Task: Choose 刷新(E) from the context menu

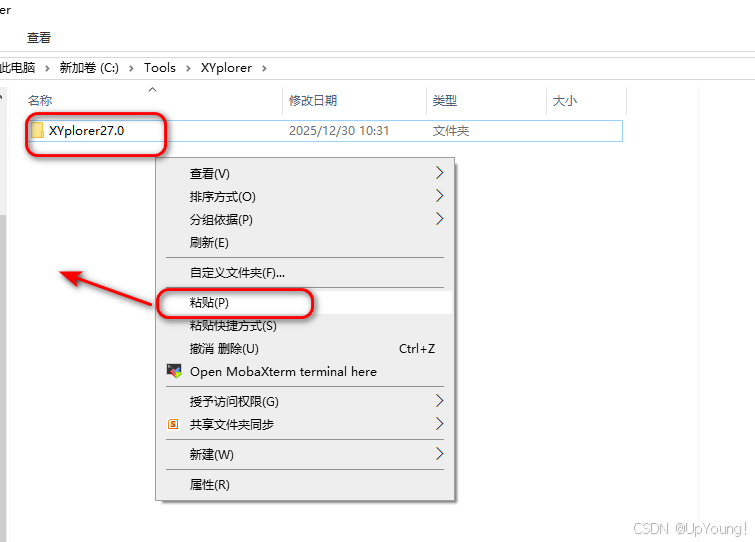Action: (305, 242)
